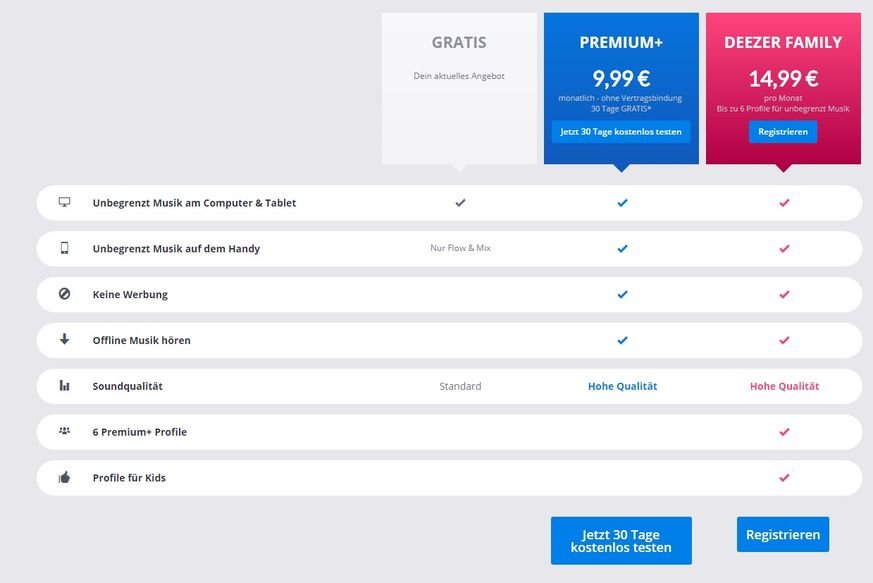Click the computer monitor icon
873x583 pixels.
point(65,202)
